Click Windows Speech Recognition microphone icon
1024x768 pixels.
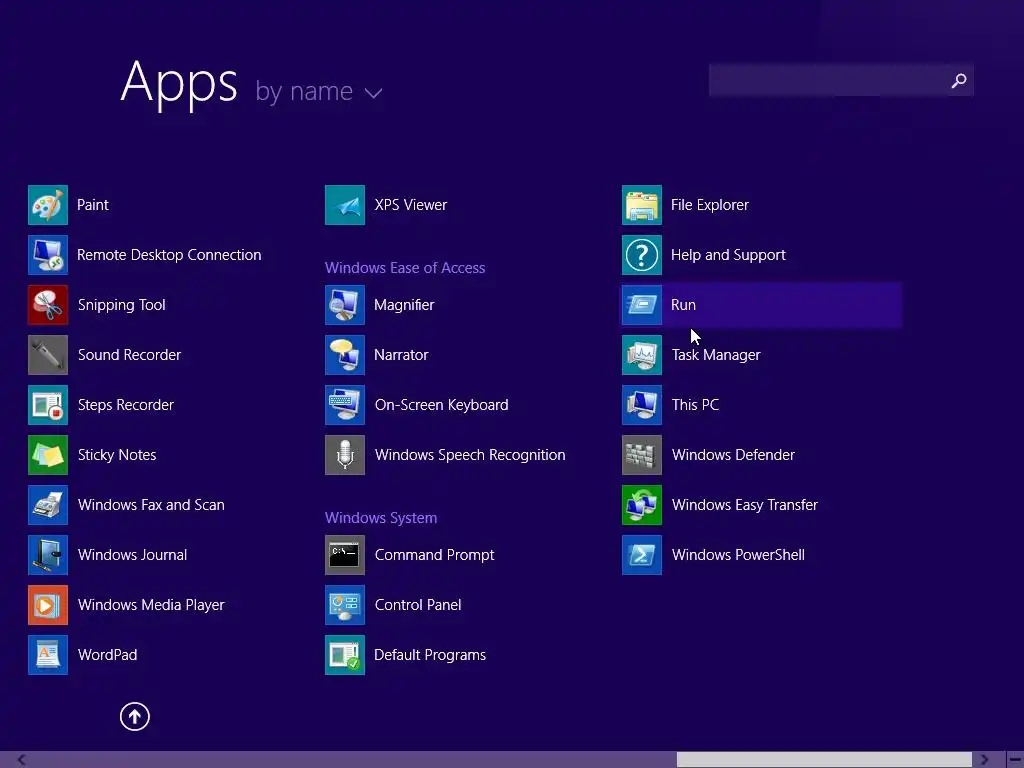345,455
